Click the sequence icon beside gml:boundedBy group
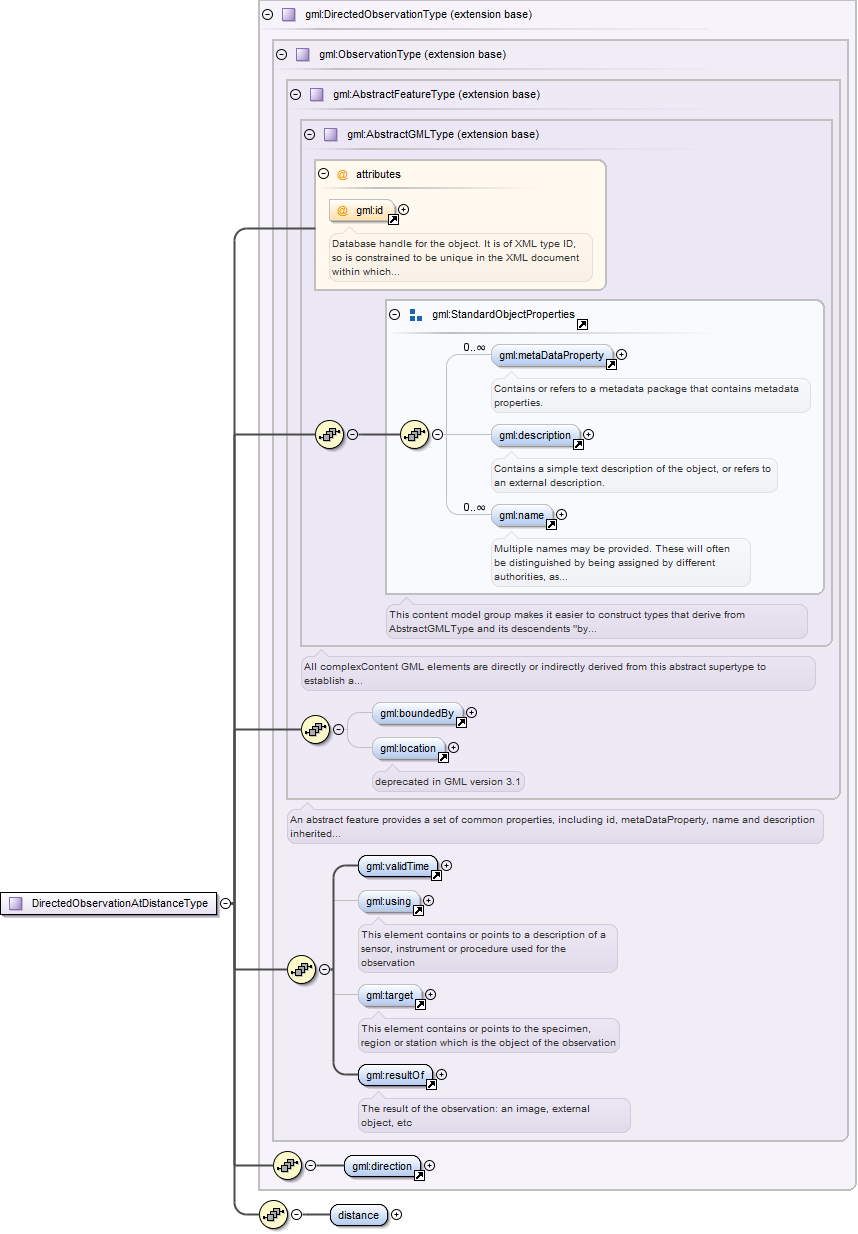 (x=316, y=729)
